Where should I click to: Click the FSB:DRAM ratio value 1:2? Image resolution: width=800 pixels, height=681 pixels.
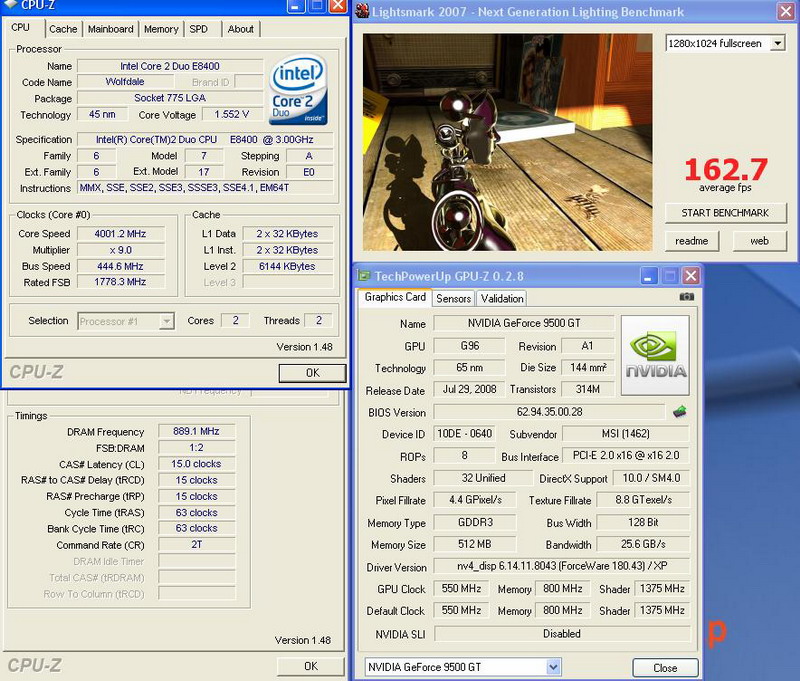point(196,447)
